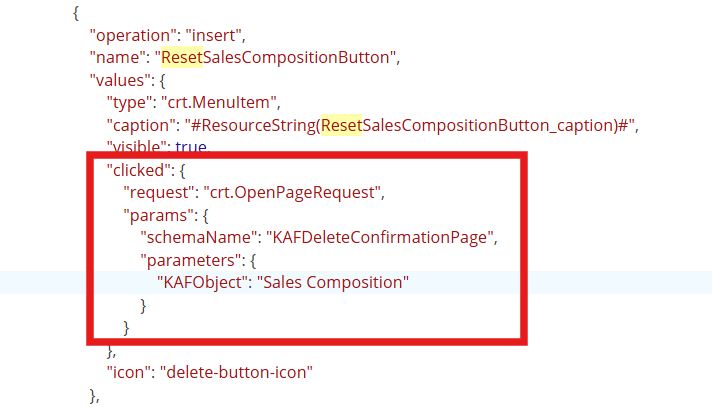Click the "KAFObject" key on the highlighted line
This screenshot has height=407, width=712.
pyautogui.click(x=203, y=283)
